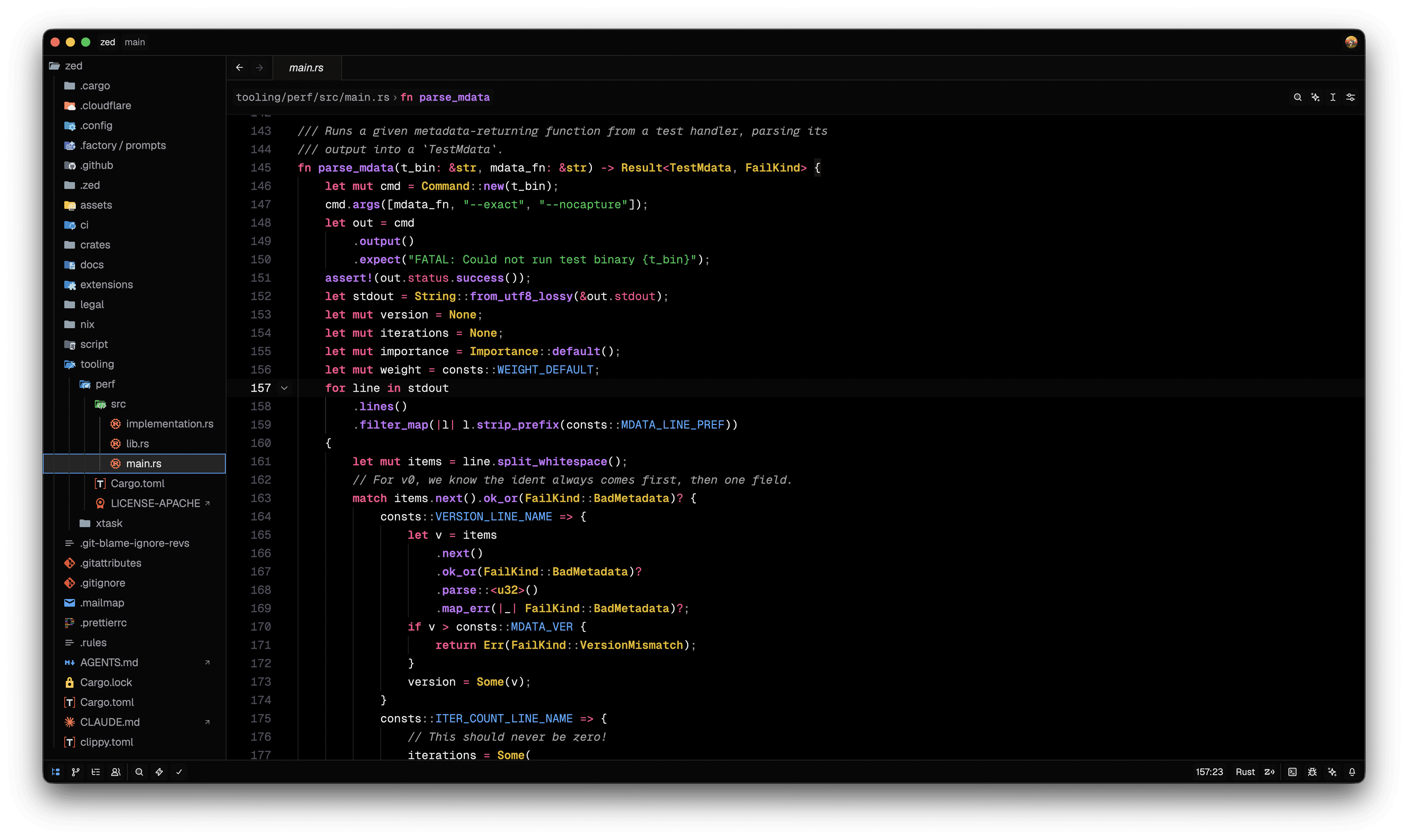Open the git panel branch icon
Screen dimensions: 1408x840
[x=75, y=772]
